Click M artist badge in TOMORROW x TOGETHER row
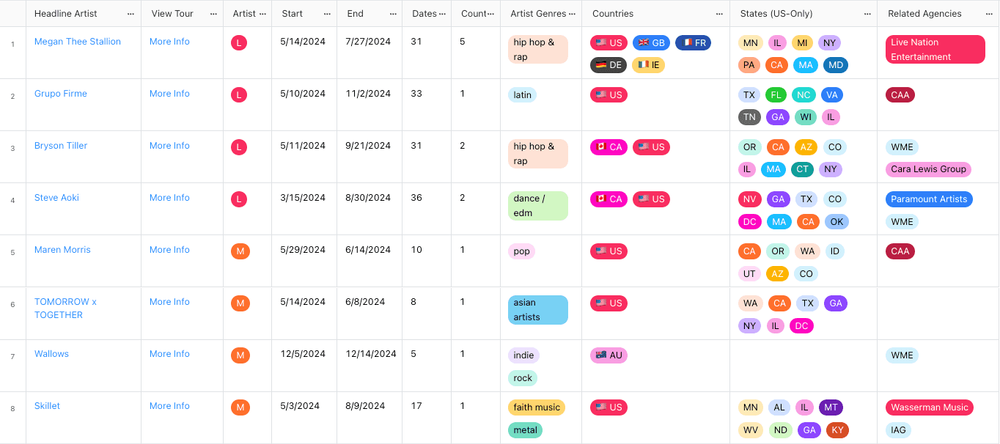 240,304
